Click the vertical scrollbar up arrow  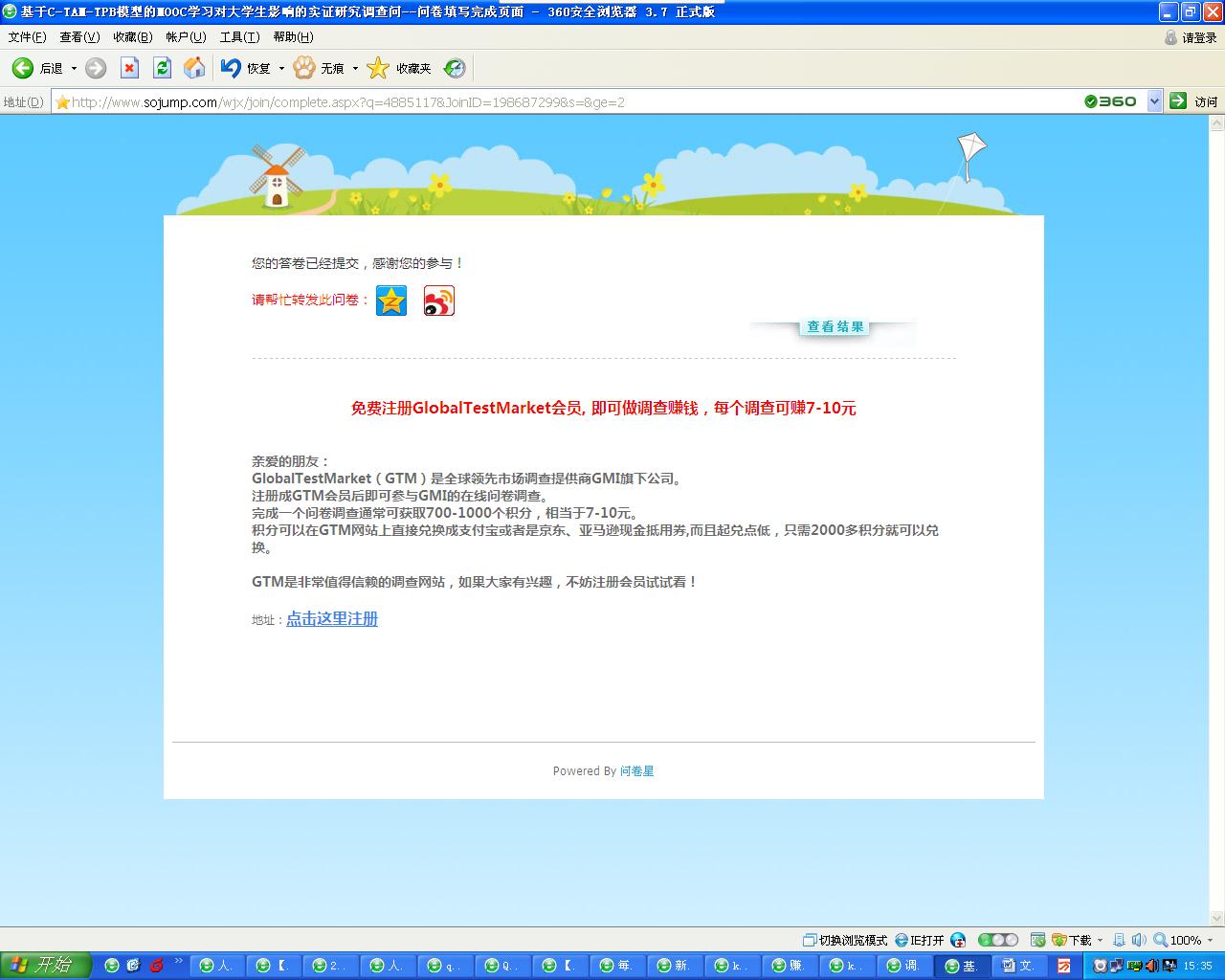click(x=1217, y=123)
